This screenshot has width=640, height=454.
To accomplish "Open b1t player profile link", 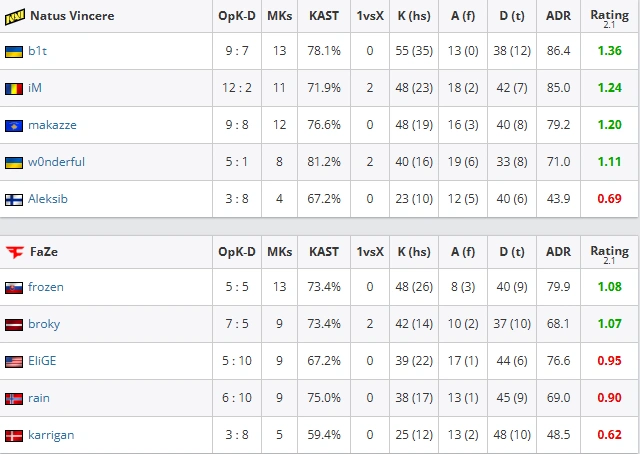I will click(x=38, y=51).
